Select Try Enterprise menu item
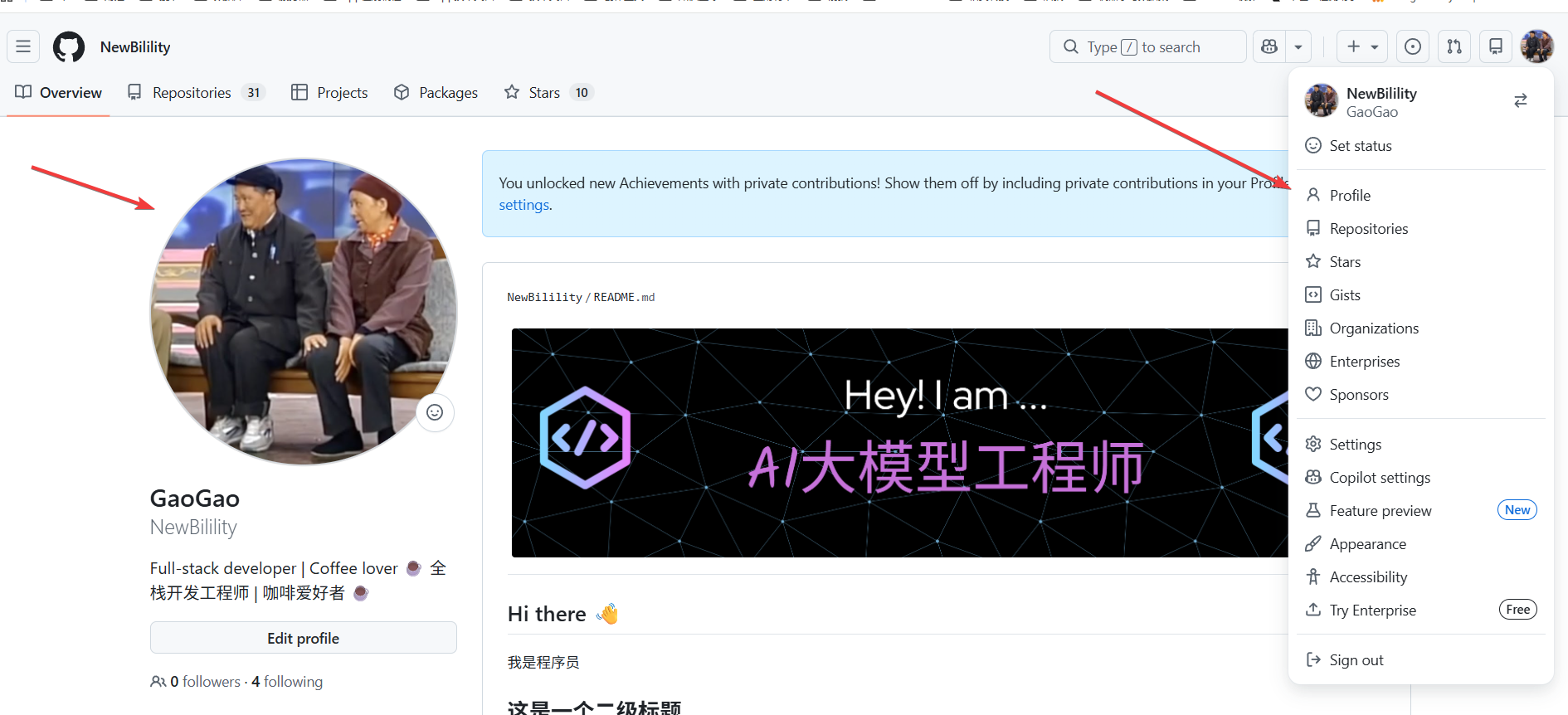 pyautogui.click(x=1420, y=610)
